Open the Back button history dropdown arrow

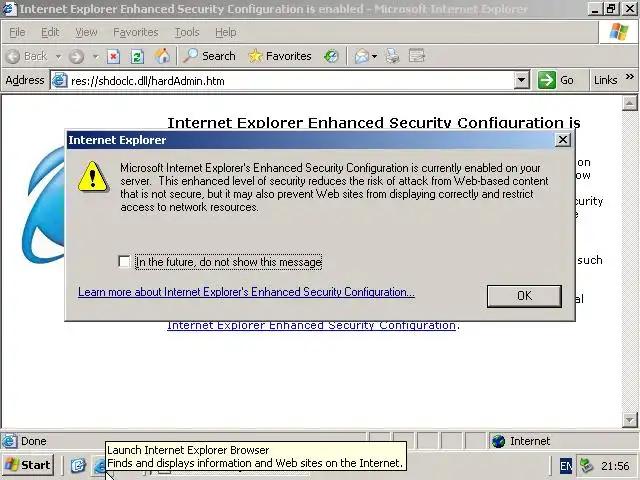[x=58, y=56]
